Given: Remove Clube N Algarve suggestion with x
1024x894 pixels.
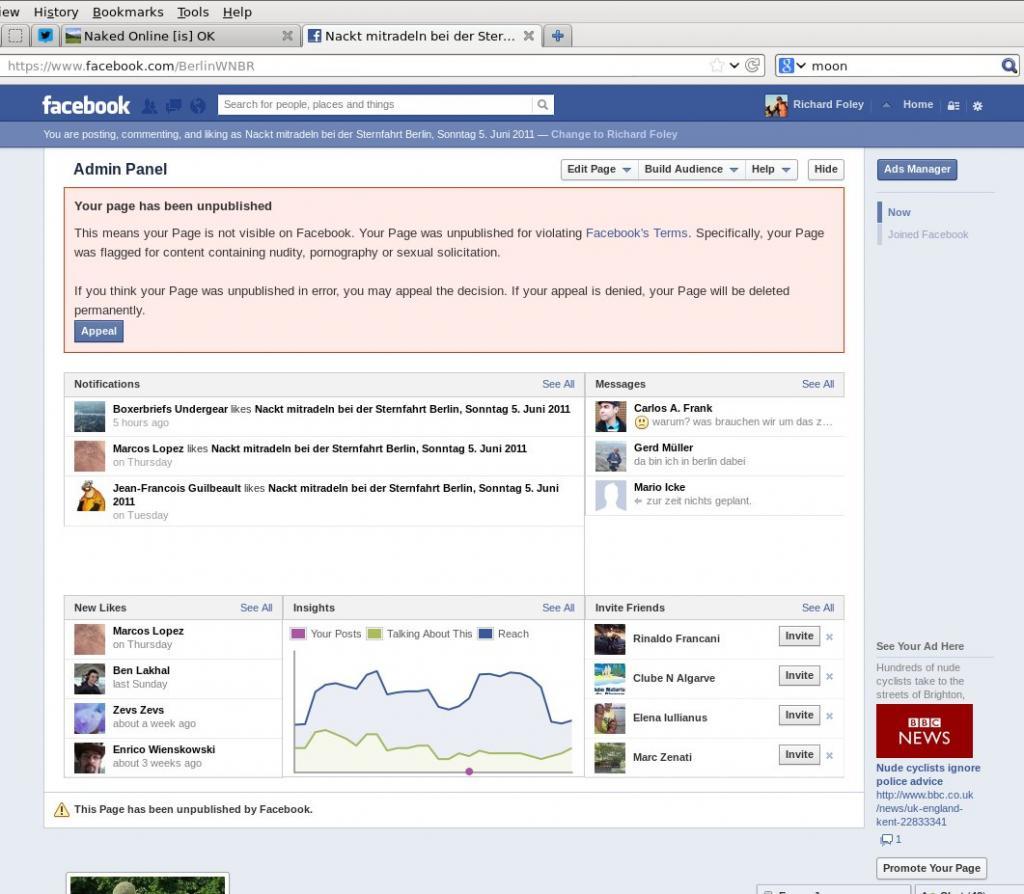Looking at the screenshot, I should pos(829,677).
